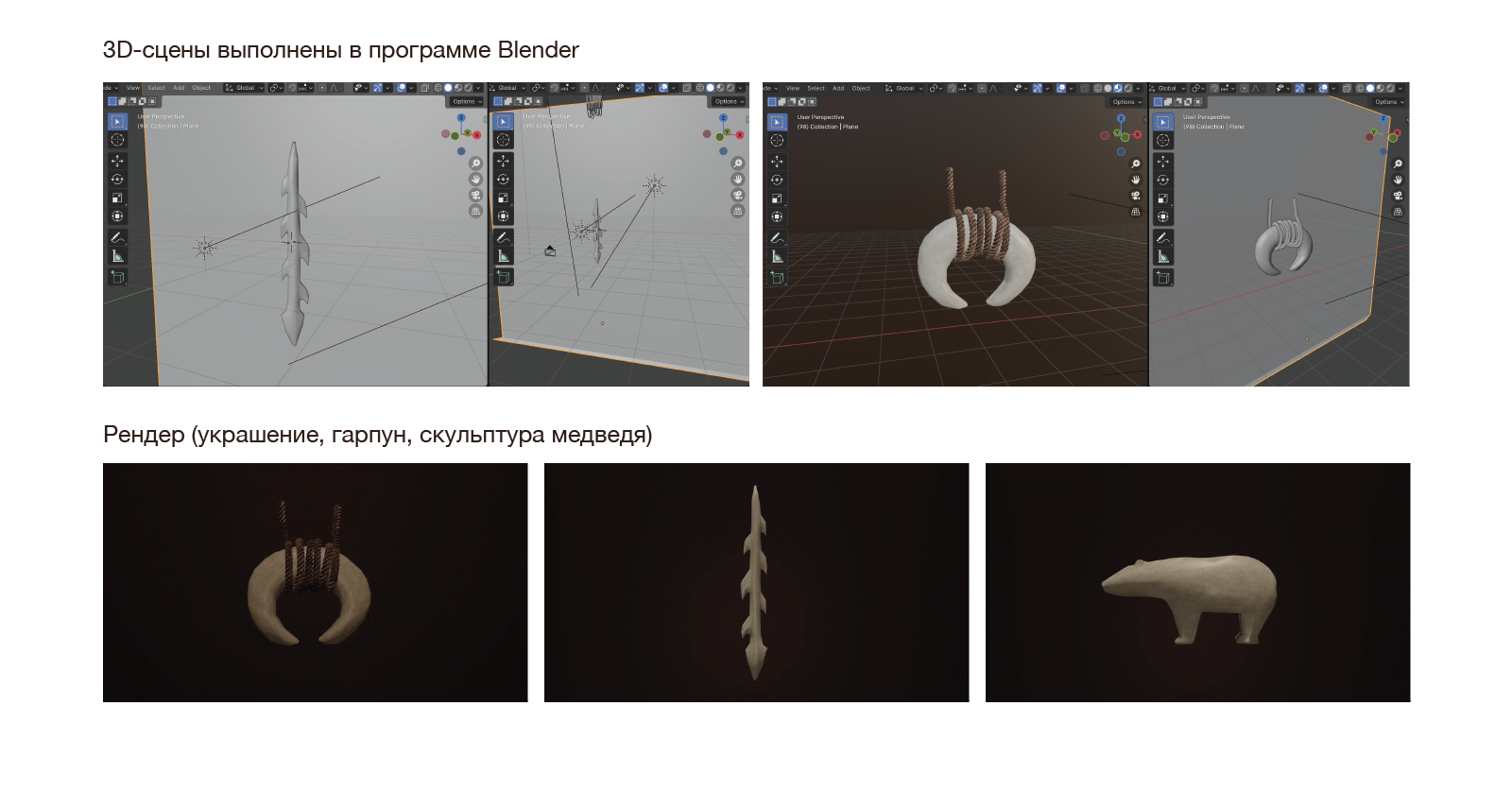
Task: Choose the Measure tool in the close-up harpoon viewport
Action: [x=117, y=256]
